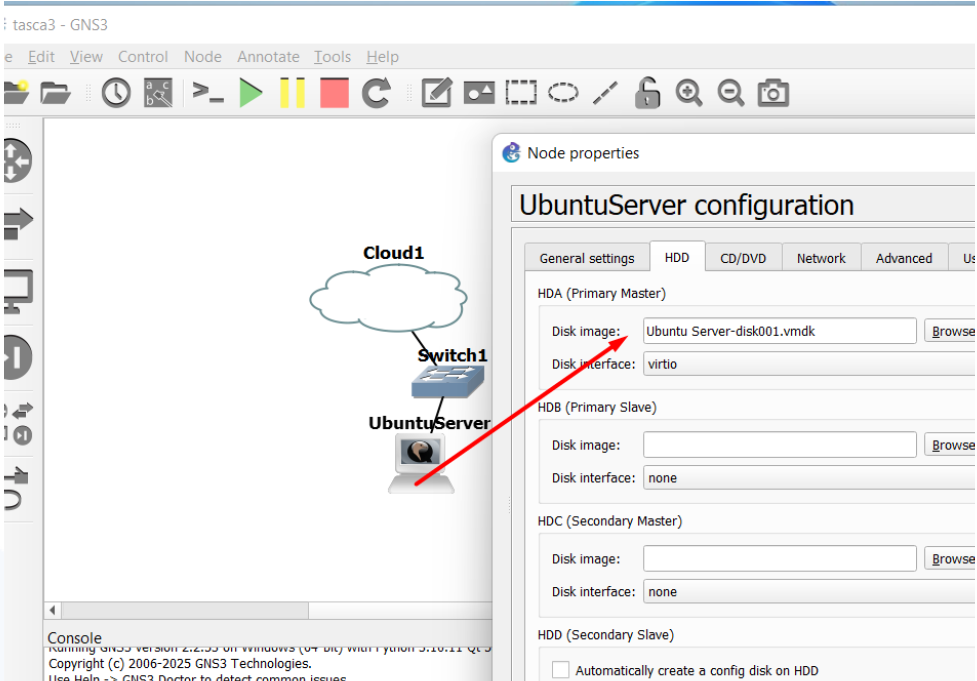Stop all nodes with red square icon
Screen dimensions: 977x681
pyautogui.click(x=334, y=93)
